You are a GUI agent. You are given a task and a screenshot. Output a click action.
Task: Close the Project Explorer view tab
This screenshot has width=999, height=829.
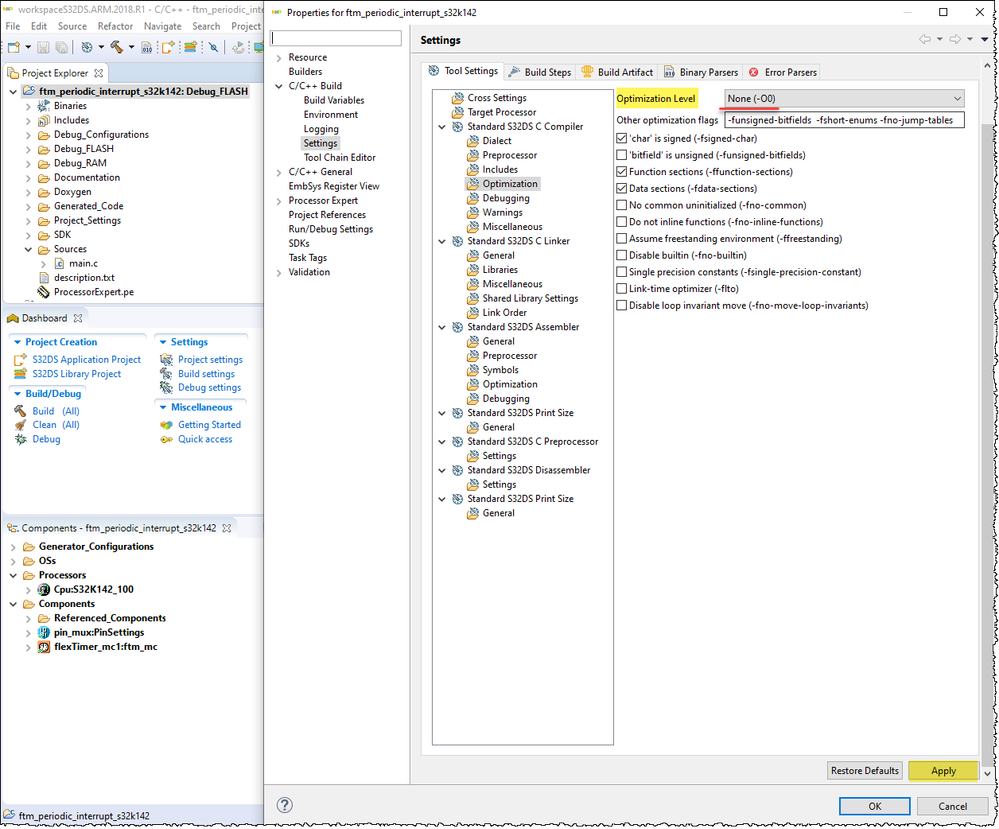pyautogui.click(x=99, y=73)
